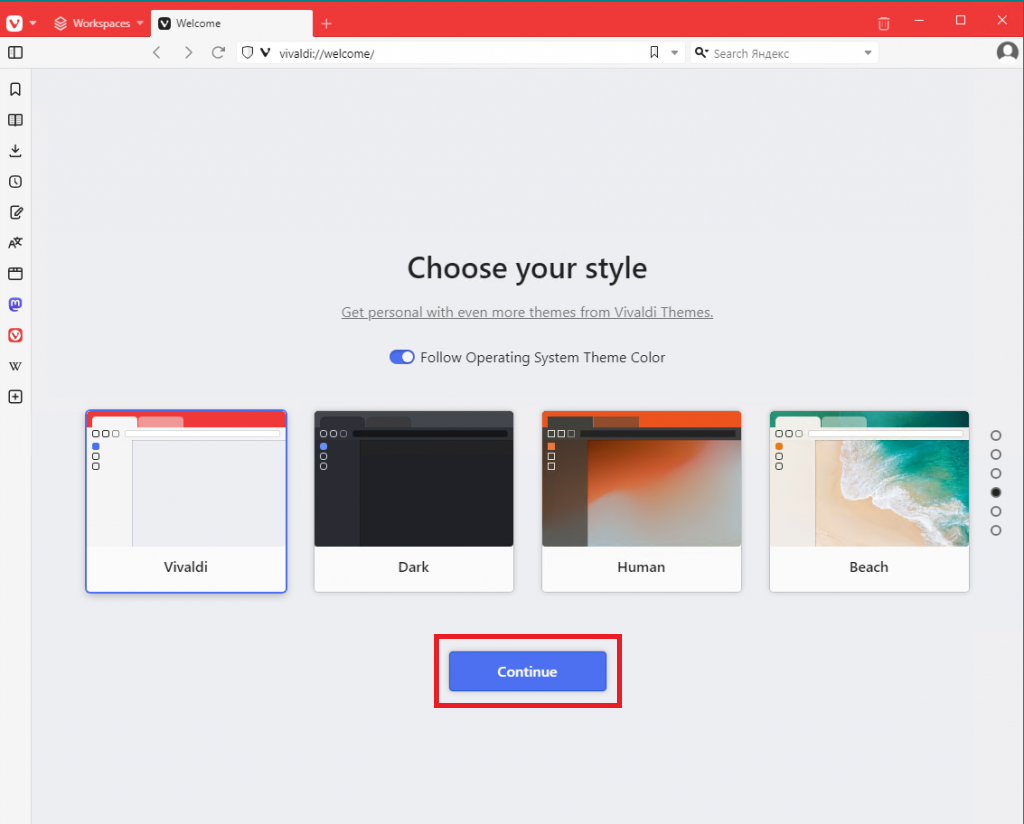The width and height of the screenshot is (1024, 824).
Task: Bookmark this page from address bar
Action: click(x=654, y=53)
